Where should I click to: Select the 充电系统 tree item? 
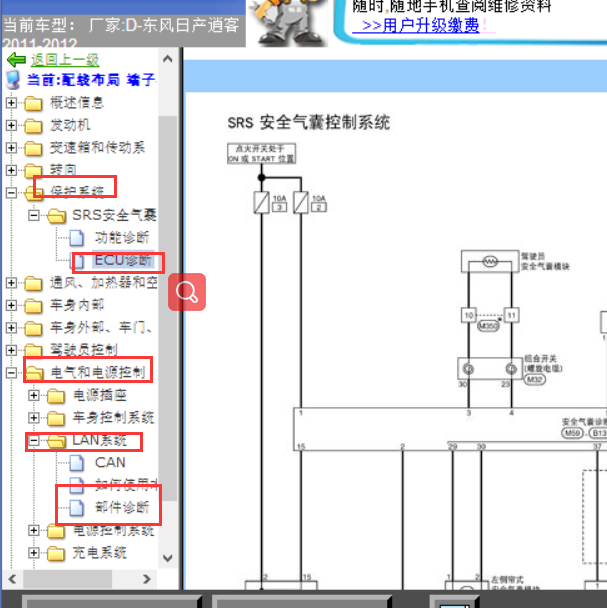[100, 553]
